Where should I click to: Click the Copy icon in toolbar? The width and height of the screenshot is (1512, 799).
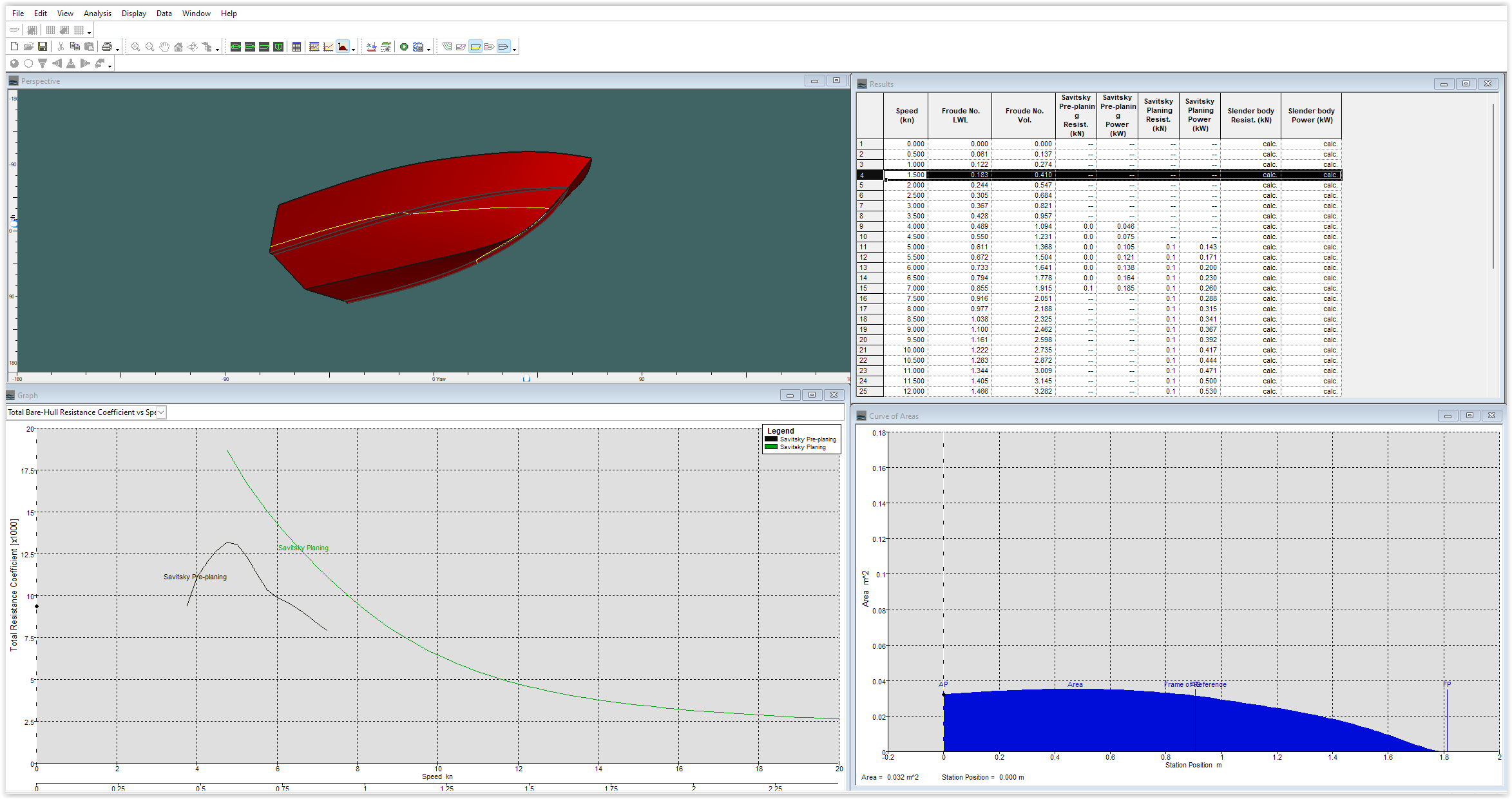75,46
